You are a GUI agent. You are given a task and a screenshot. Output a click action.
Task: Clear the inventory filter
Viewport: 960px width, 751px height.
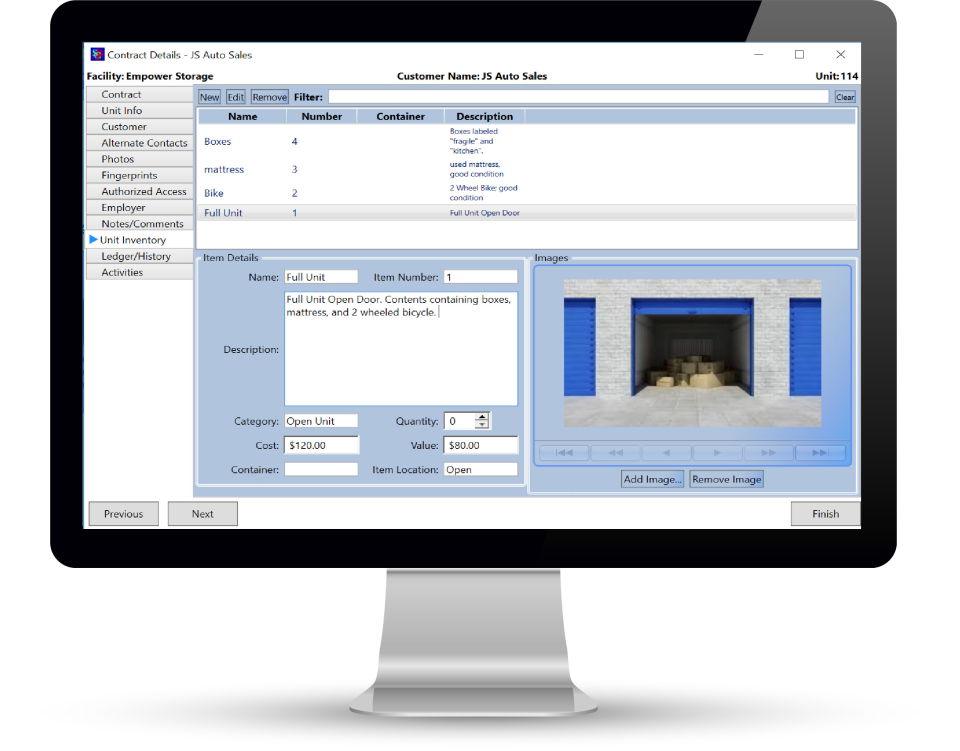pos(845,97)
